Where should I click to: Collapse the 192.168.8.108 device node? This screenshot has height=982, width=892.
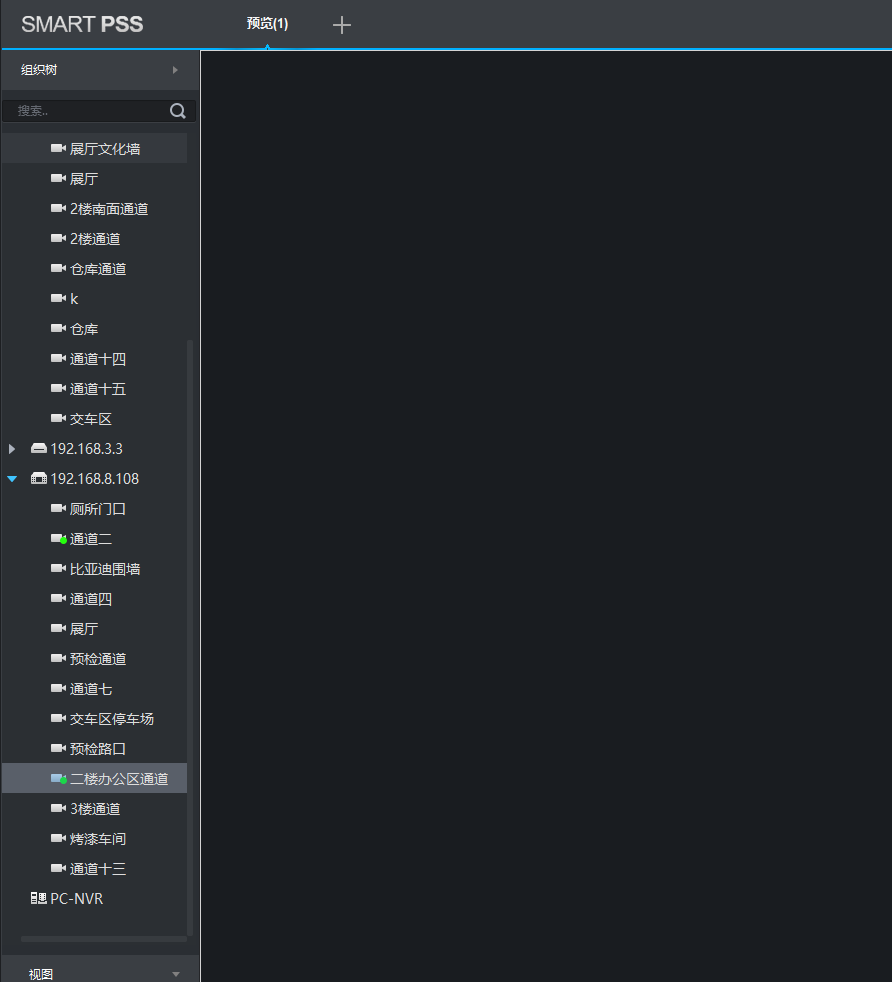tap(12, 478)
